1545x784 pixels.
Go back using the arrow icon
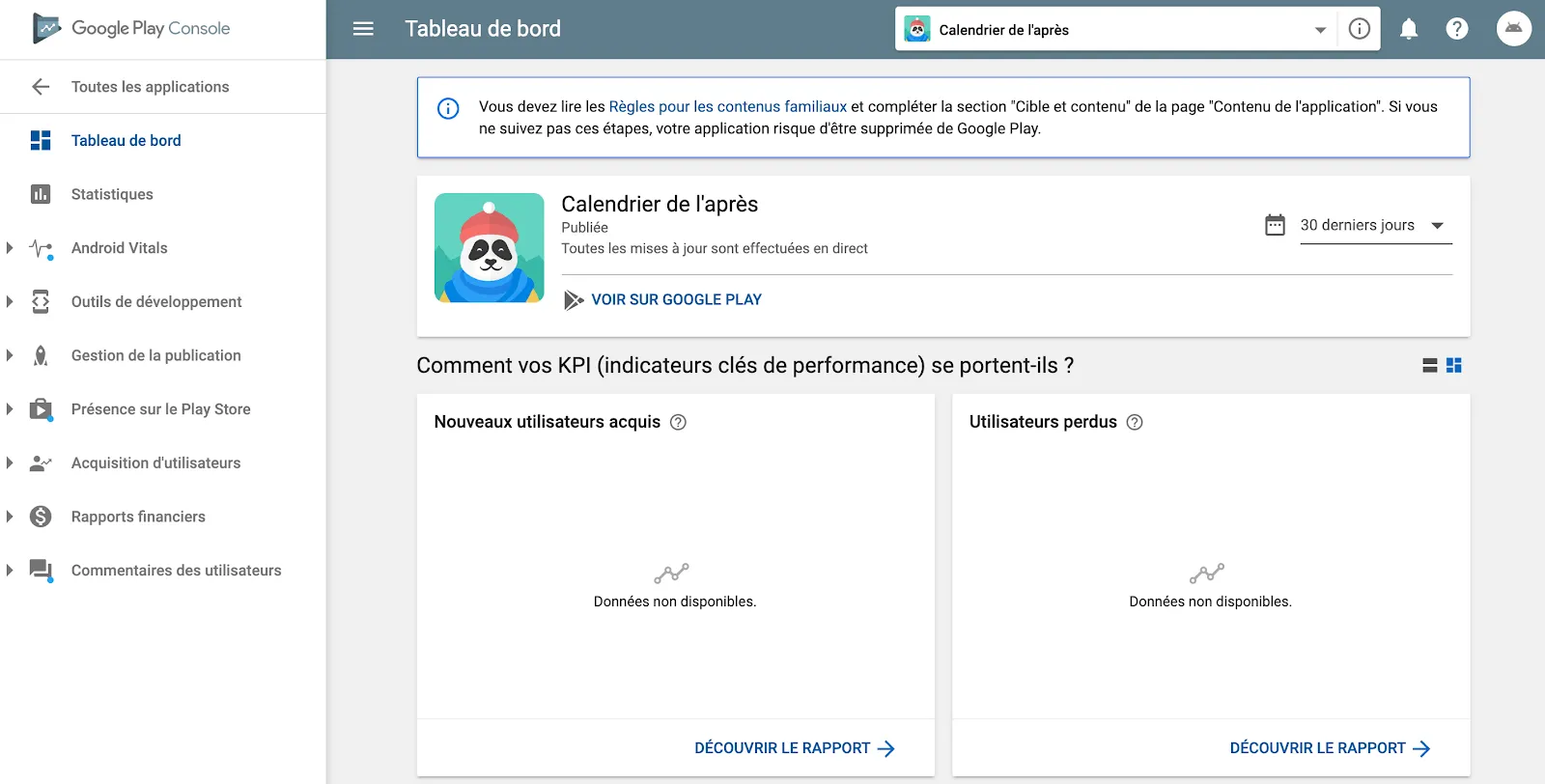pyautogui.click(x=41, y=87)
